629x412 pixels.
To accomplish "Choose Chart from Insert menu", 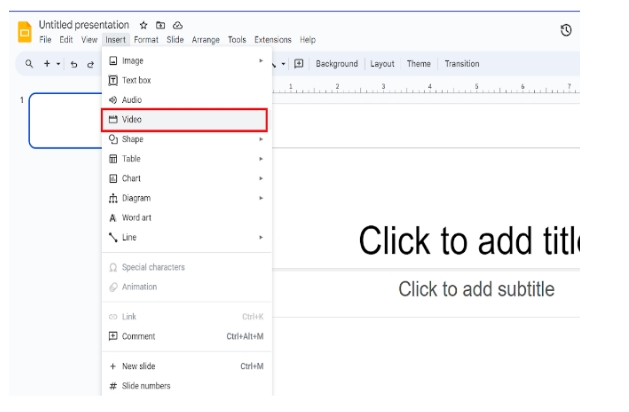I will click(187, 179).
